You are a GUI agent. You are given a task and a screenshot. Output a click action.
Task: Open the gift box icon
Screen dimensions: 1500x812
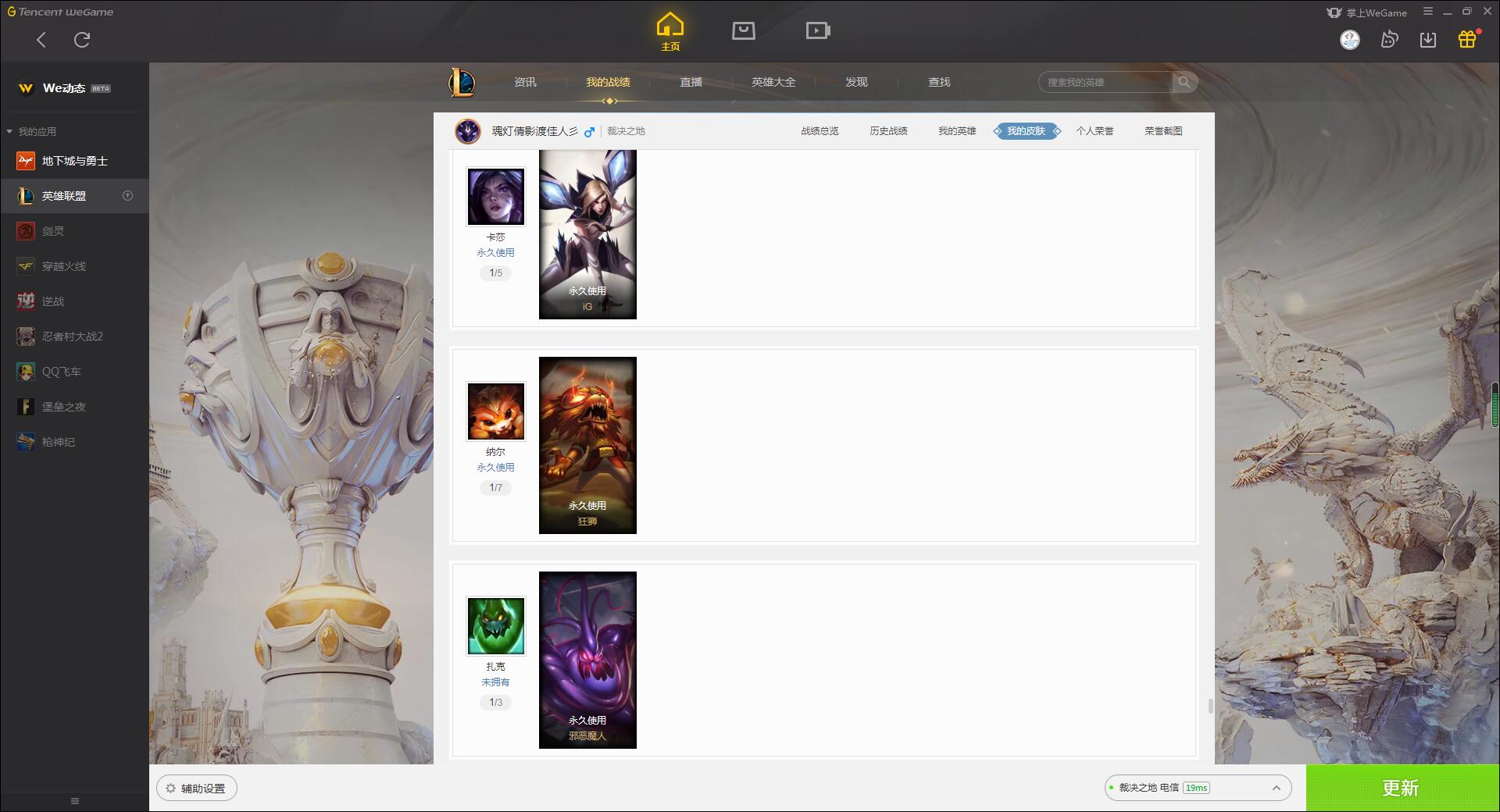pos(1467,39)
